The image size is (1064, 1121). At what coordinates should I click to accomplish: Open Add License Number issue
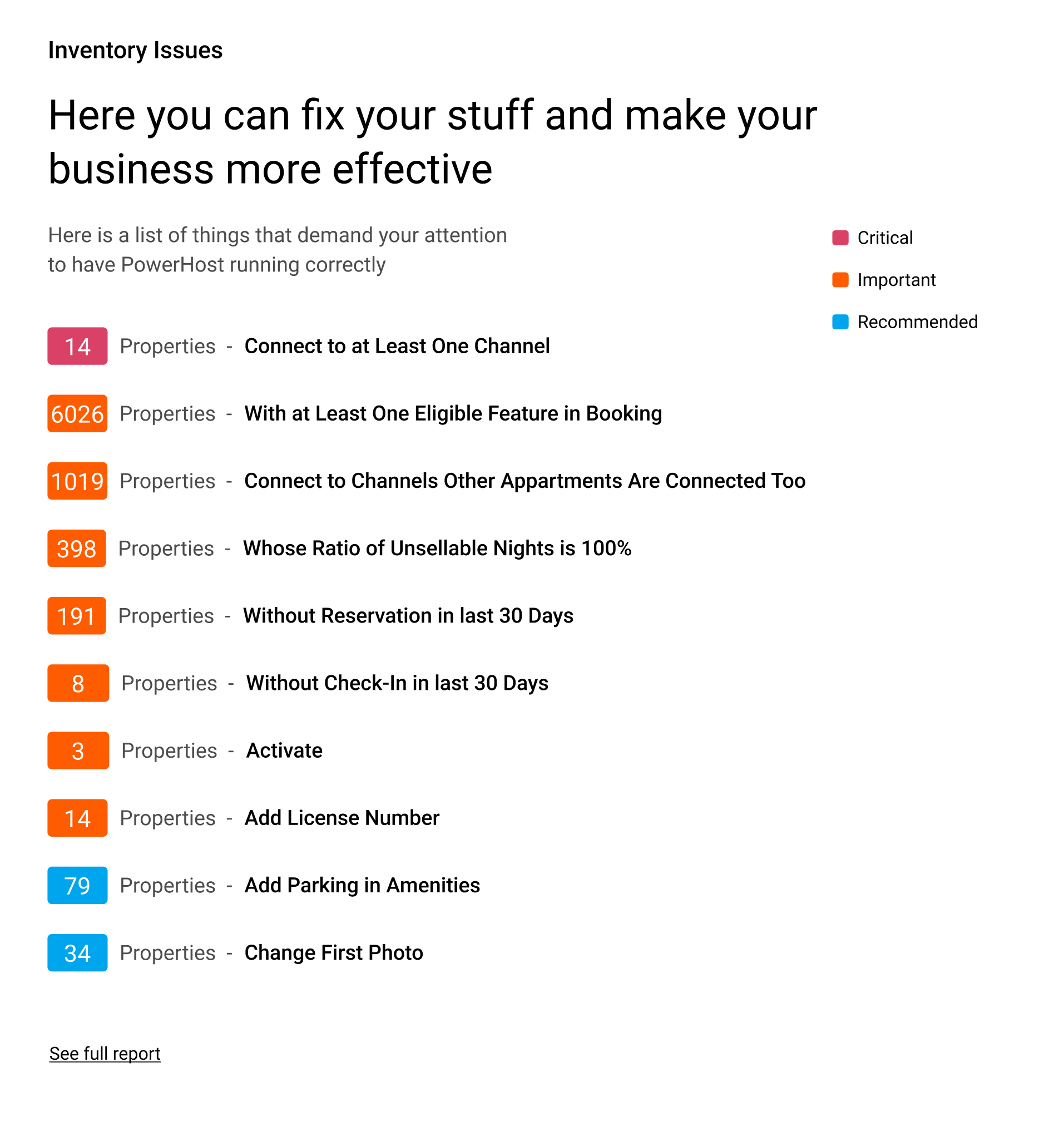[342, 818]
